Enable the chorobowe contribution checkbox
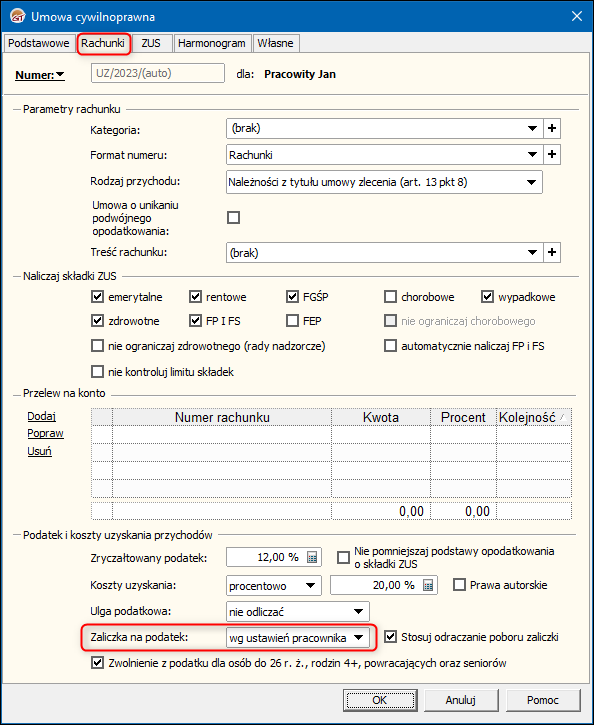The width and height of the screenshot is (594, 725). coord(391,296)
